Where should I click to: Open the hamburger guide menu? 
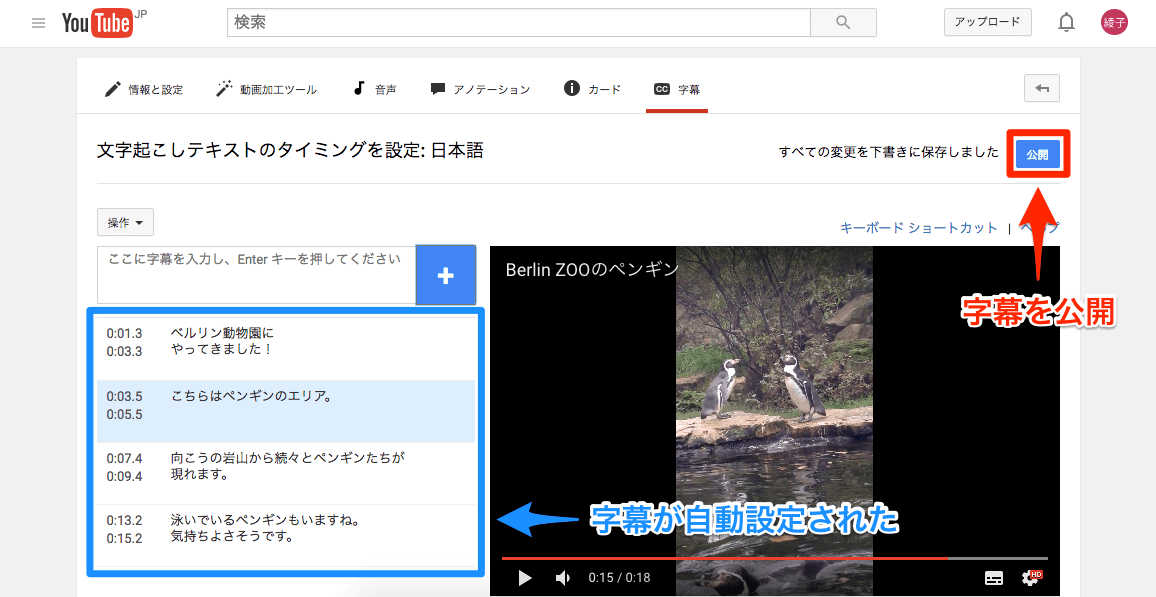(38, 23)
